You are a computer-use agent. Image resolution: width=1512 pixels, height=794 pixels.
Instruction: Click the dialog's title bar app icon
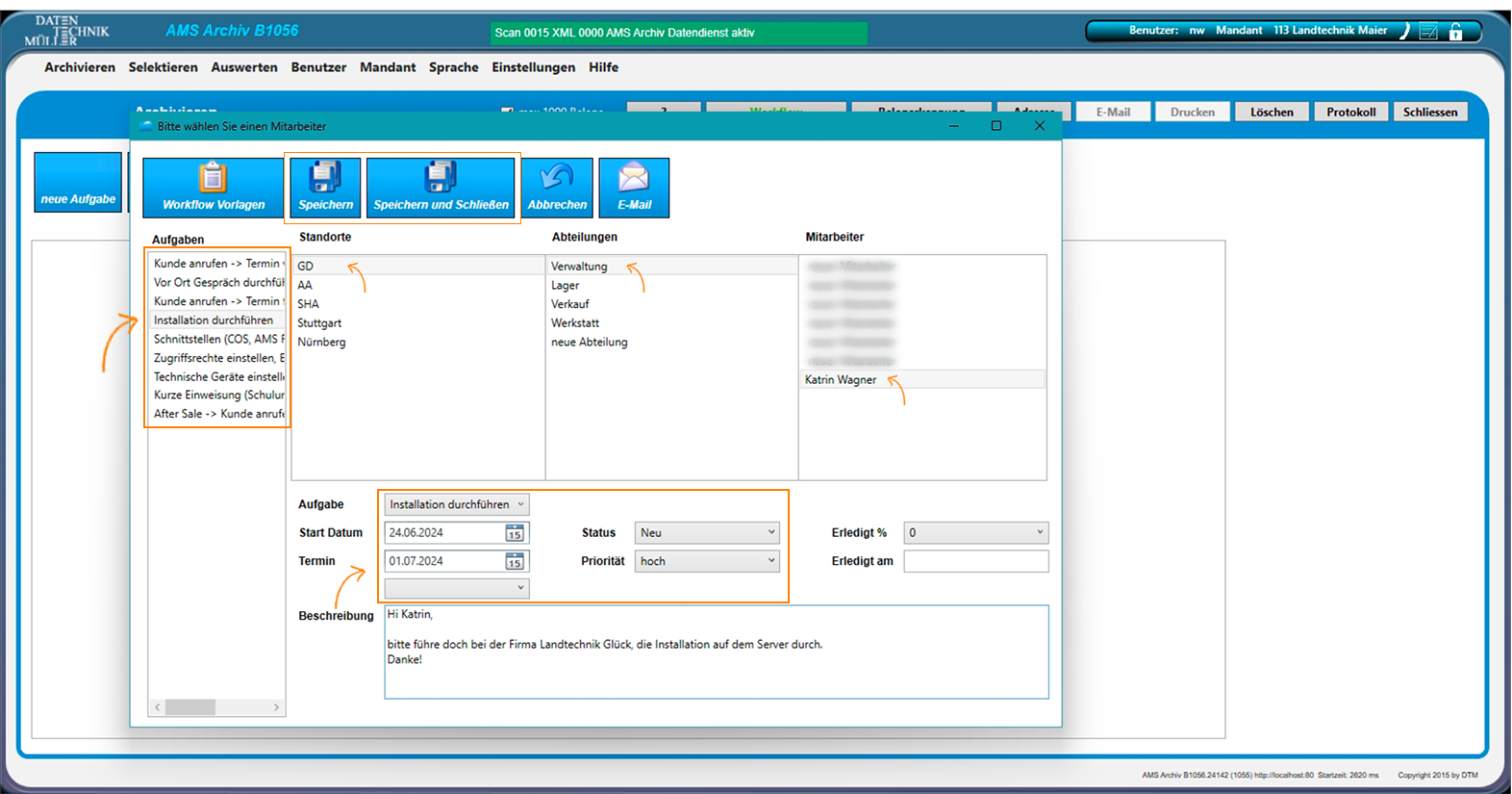(x=146, y=126)
